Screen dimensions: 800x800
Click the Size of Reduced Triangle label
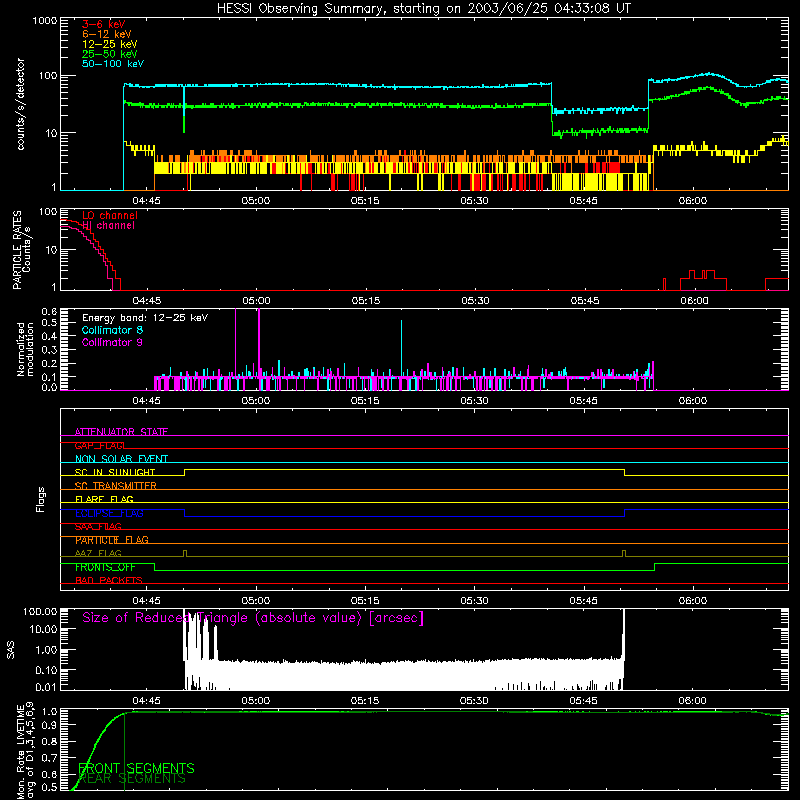[x=253, y=618]
